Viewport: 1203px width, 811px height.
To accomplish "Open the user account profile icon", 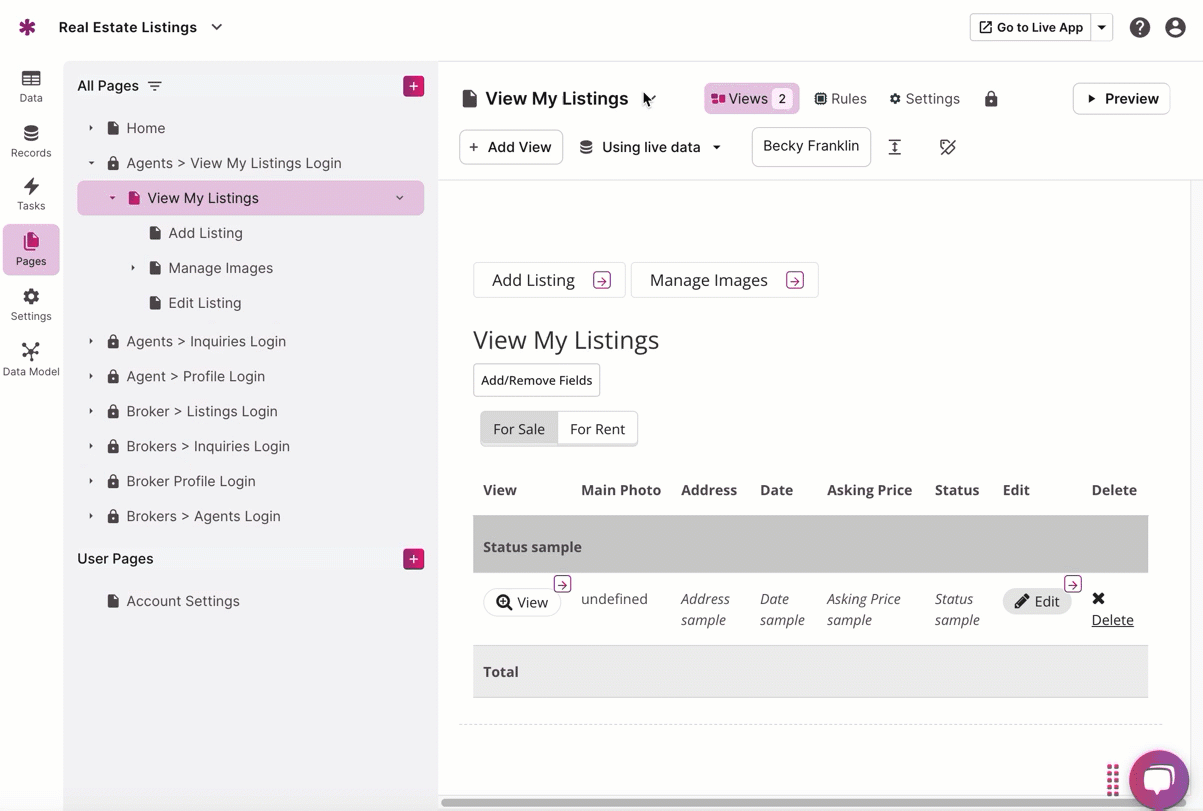I will 1175,28.
